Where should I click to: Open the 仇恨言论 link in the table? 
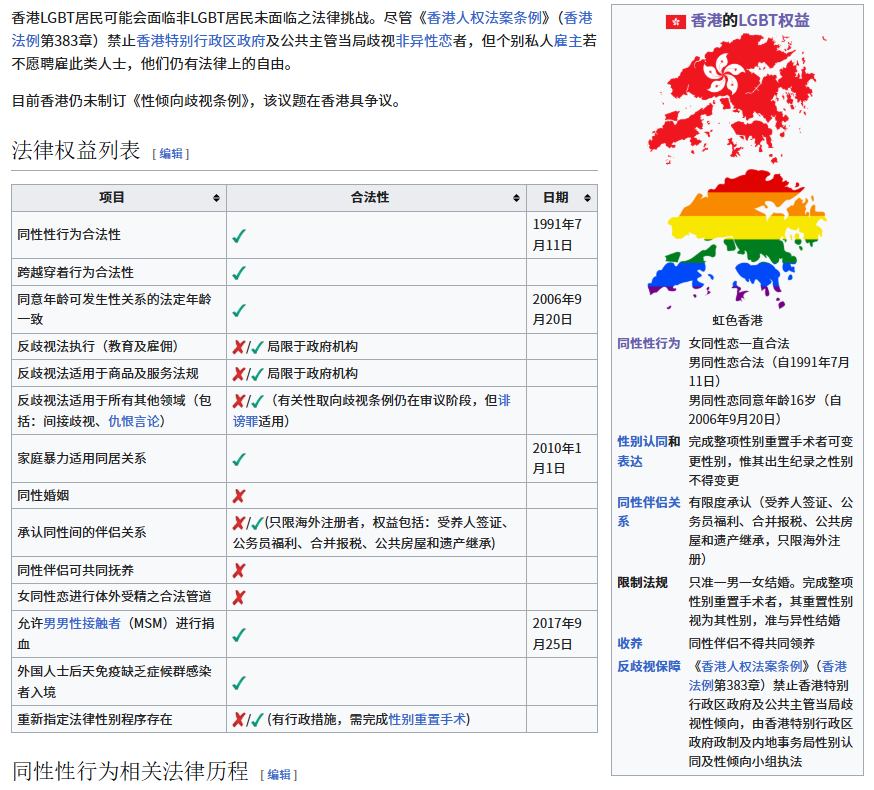point(134,421)
